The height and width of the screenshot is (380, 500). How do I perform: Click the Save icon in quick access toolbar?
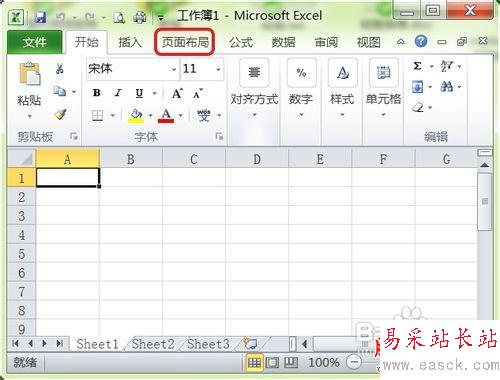[x=40, y=17]
